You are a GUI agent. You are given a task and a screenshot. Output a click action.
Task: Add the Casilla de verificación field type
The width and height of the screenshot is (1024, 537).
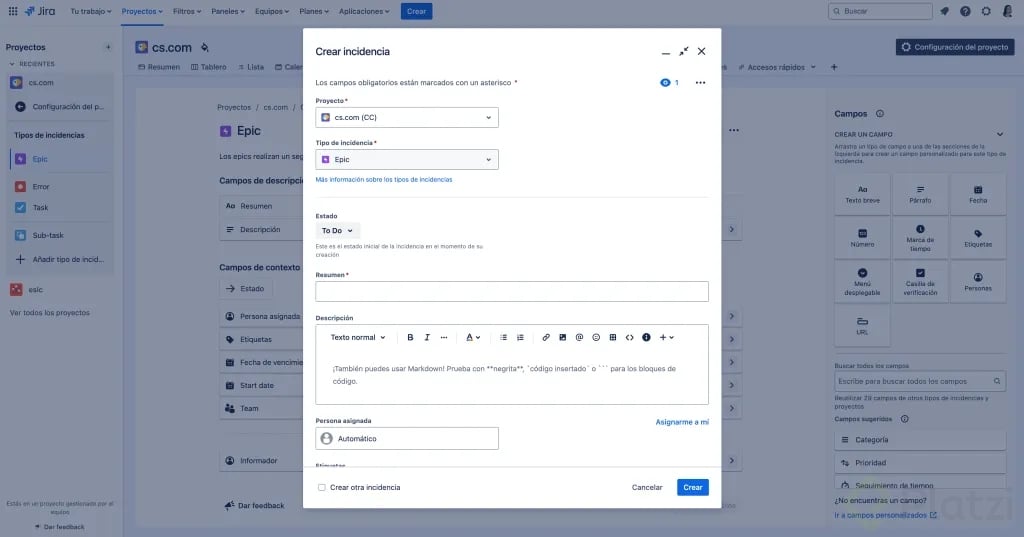pos(920,282)
